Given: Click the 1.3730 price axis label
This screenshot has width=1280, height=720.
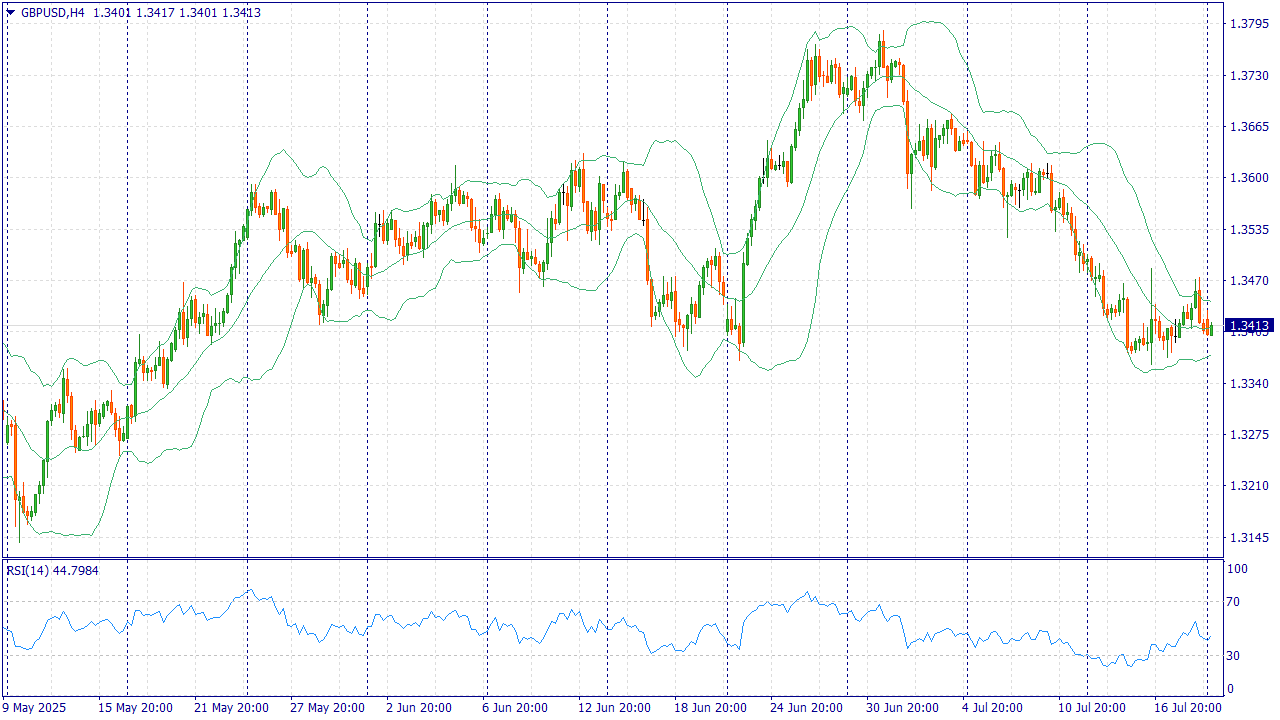Looking at the screenshot, I should (x=1249, y=75).
